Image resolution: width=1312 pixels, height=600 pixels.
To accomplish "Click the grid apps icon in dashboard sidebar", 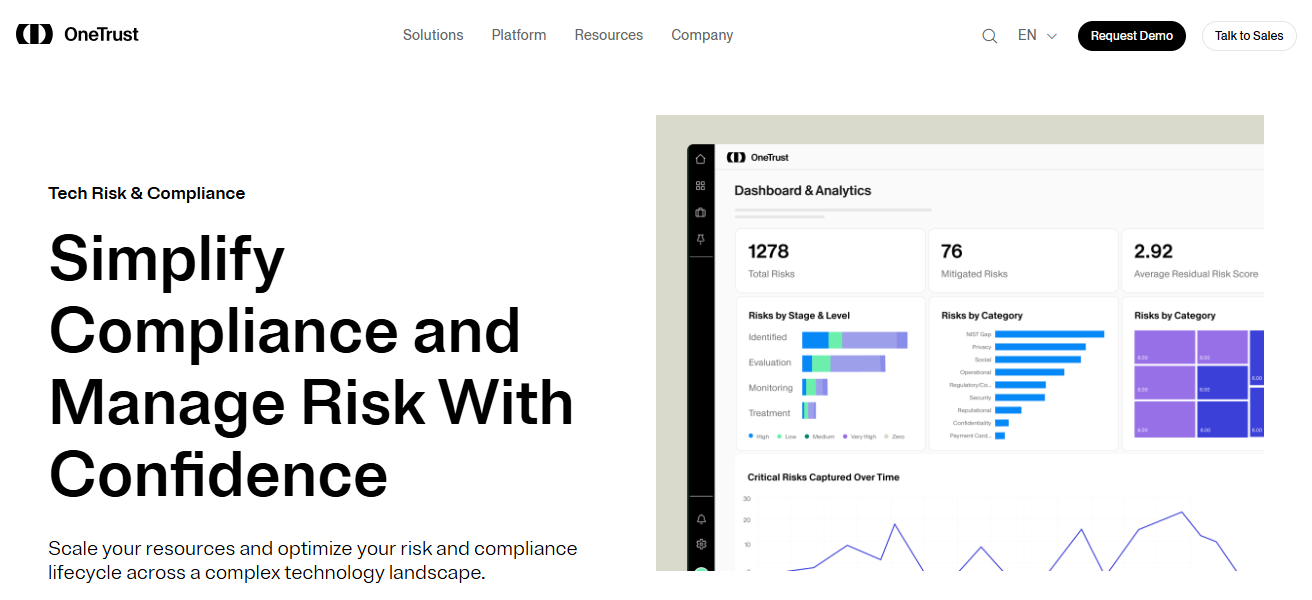I will (700, 186).
